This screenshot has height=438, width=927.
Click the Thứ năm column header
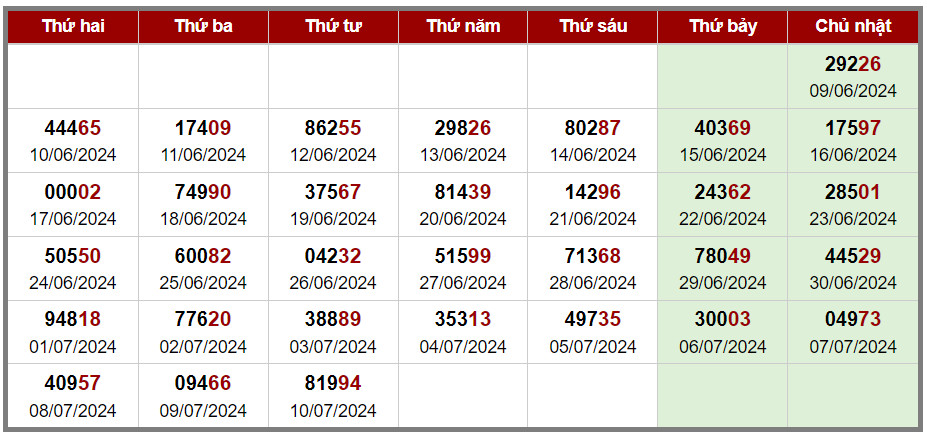pos(463,27)
